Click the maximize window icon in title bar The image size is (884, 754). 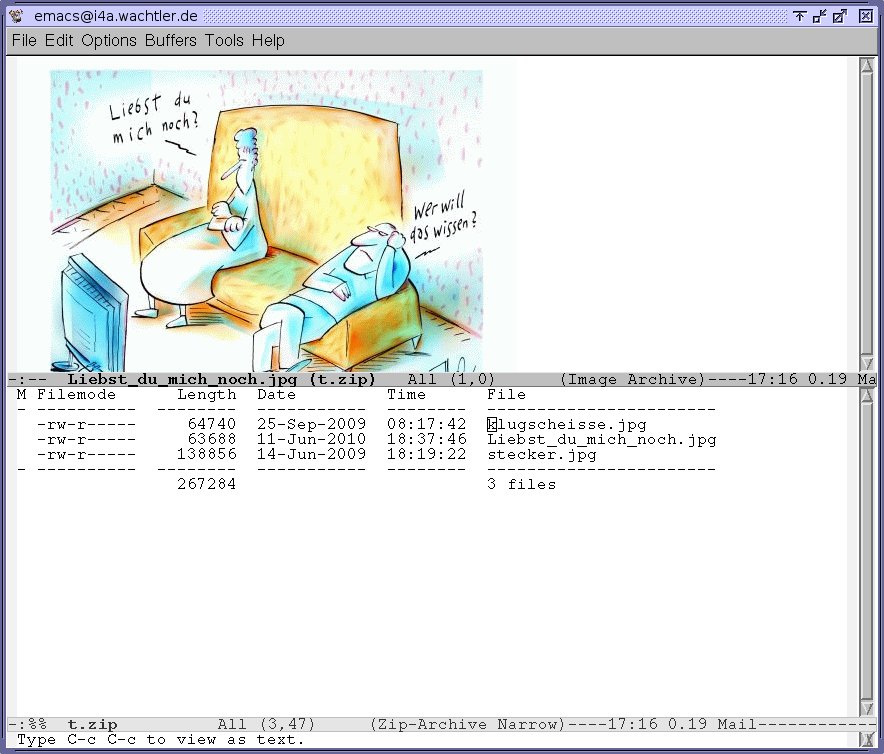pyautogui.click(x=840, y=16)
